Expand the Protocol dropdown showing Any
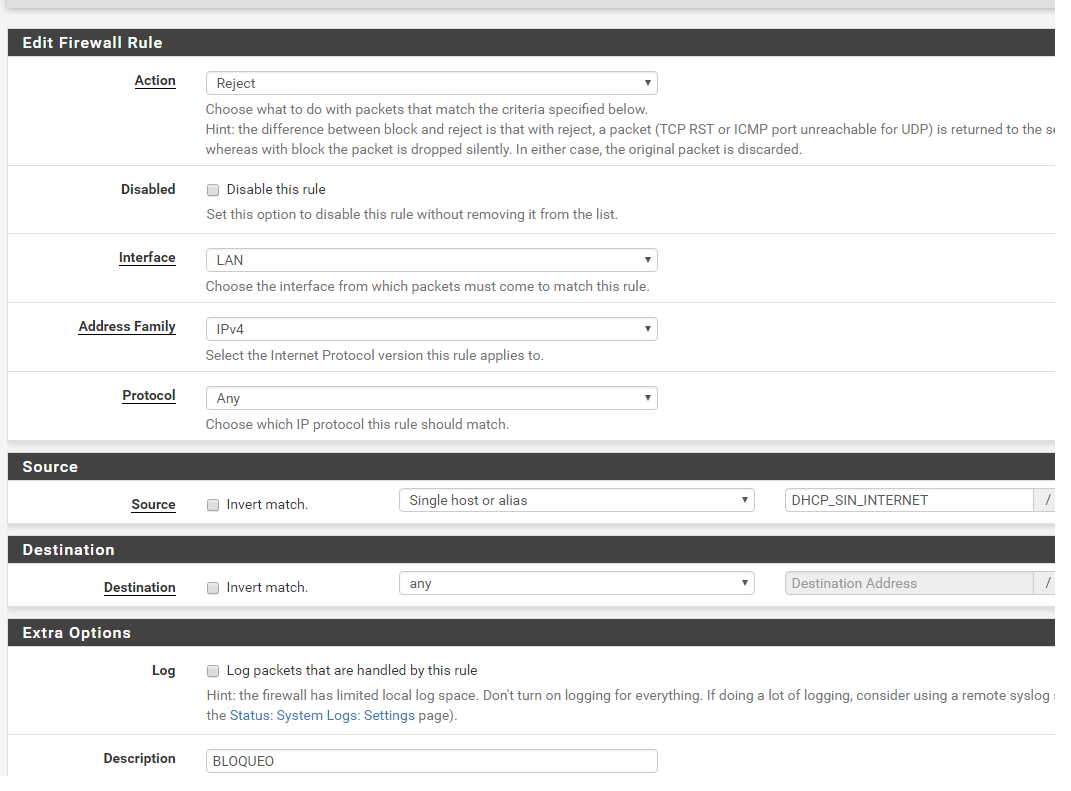This screenshot has height=791, width=1071. pyautogui.click(x=431, y=398)
